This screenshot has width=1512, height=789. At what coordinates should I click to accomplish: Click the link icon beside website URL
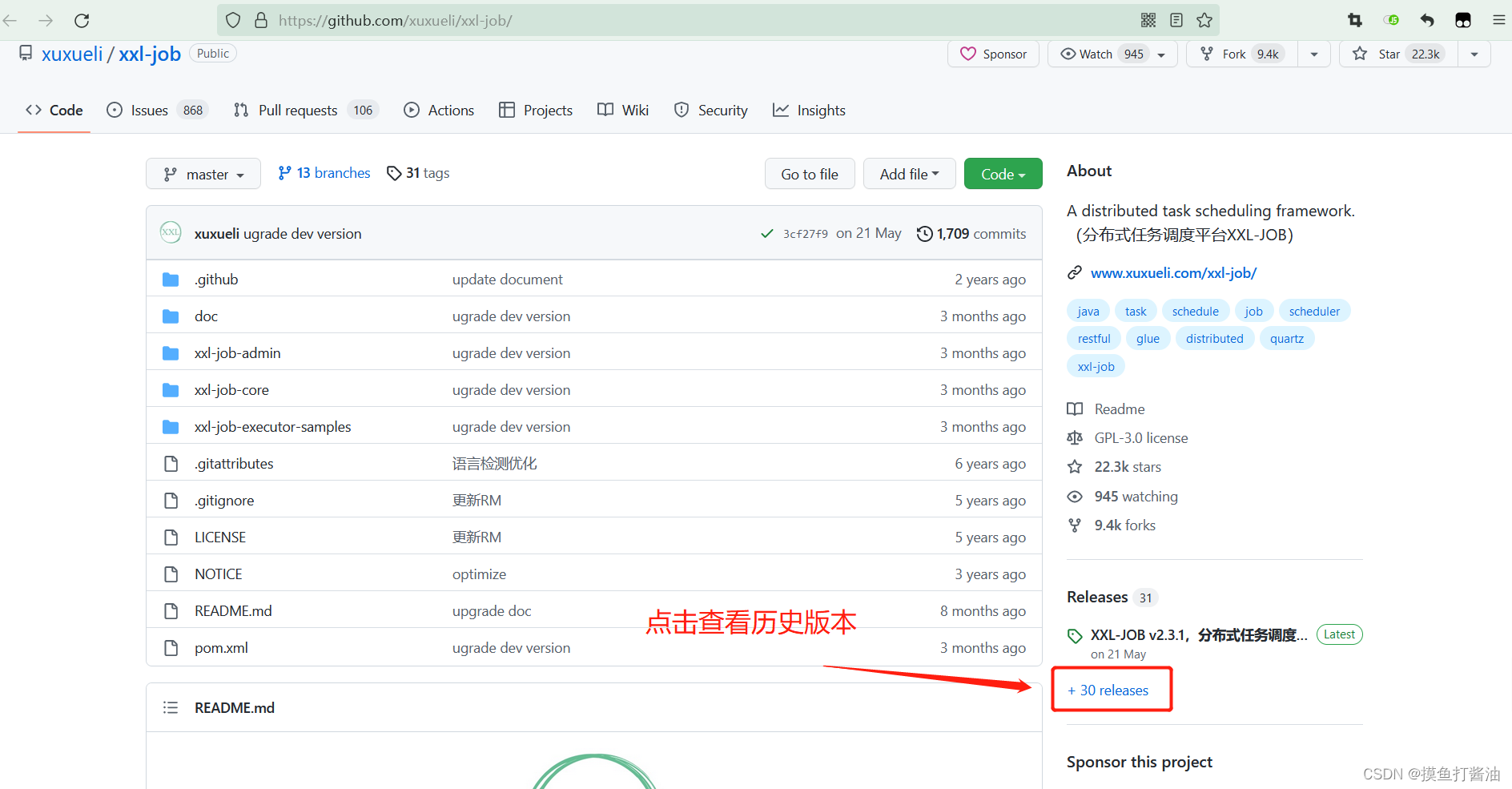pyautogui.click(x=1075, y=273)
